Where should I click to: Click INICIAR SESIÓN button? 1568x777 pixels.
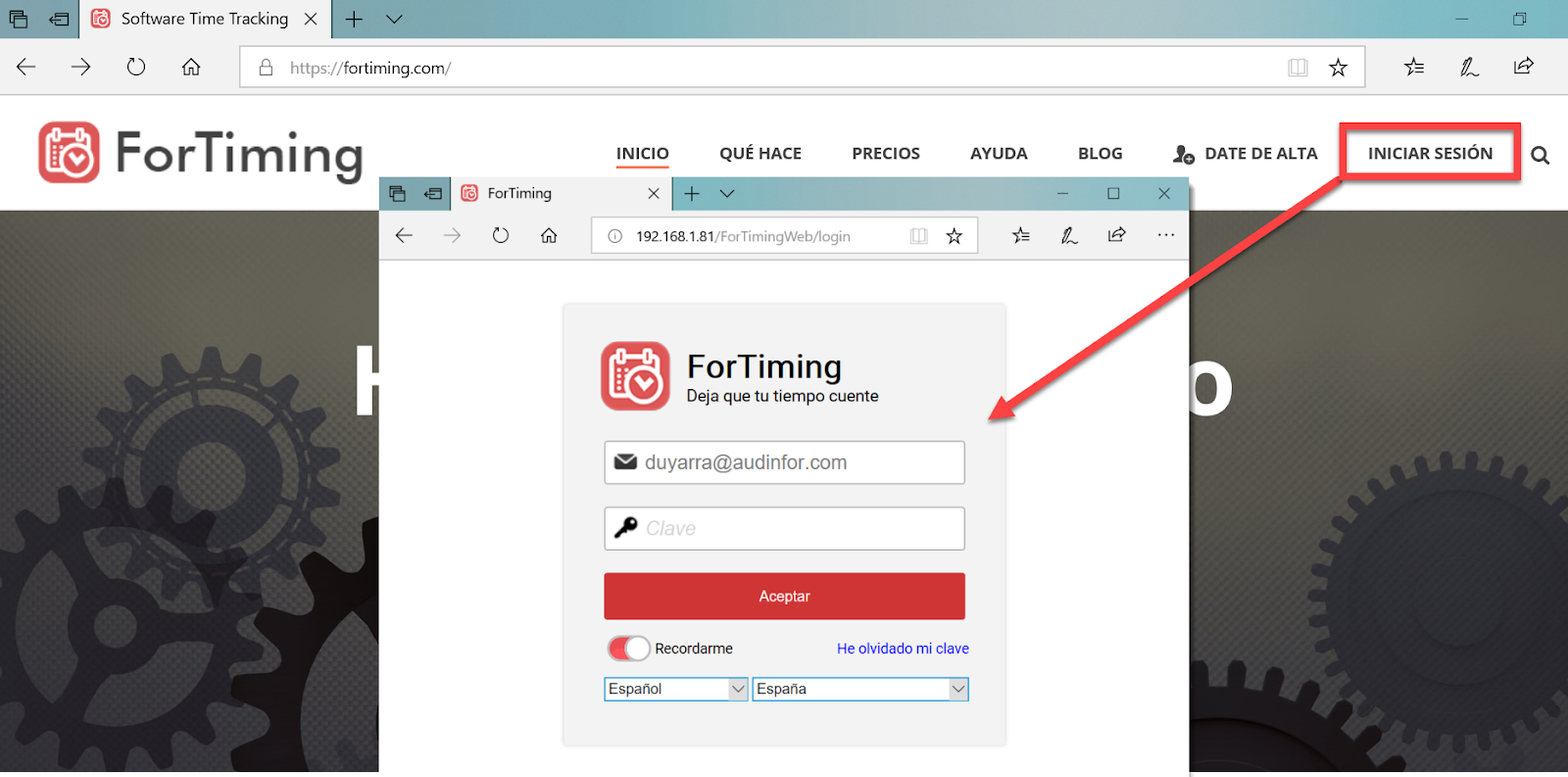pos(1430,153)
